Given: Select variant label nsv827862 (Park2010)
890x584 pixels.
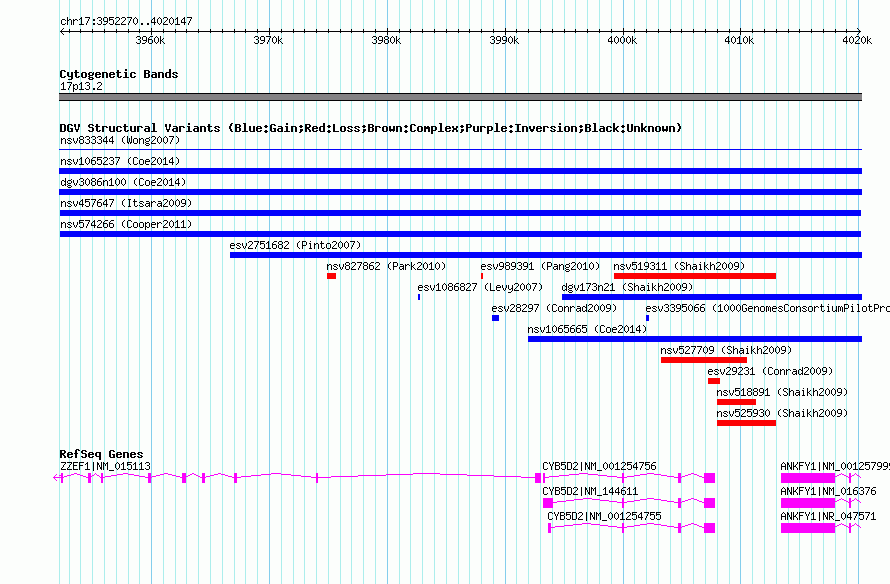Looking at the screenshot, I should tap(386, 266).
